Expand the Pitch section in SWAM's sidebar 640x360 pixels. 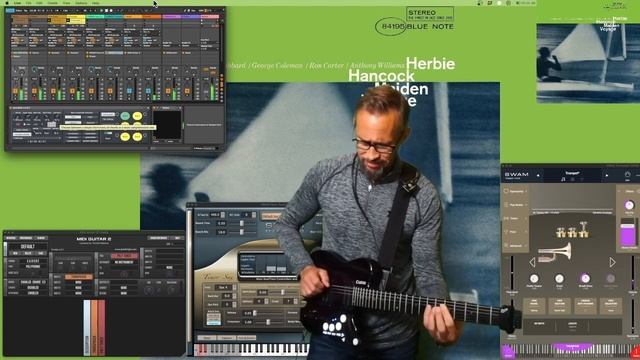[x=516, y=232]
